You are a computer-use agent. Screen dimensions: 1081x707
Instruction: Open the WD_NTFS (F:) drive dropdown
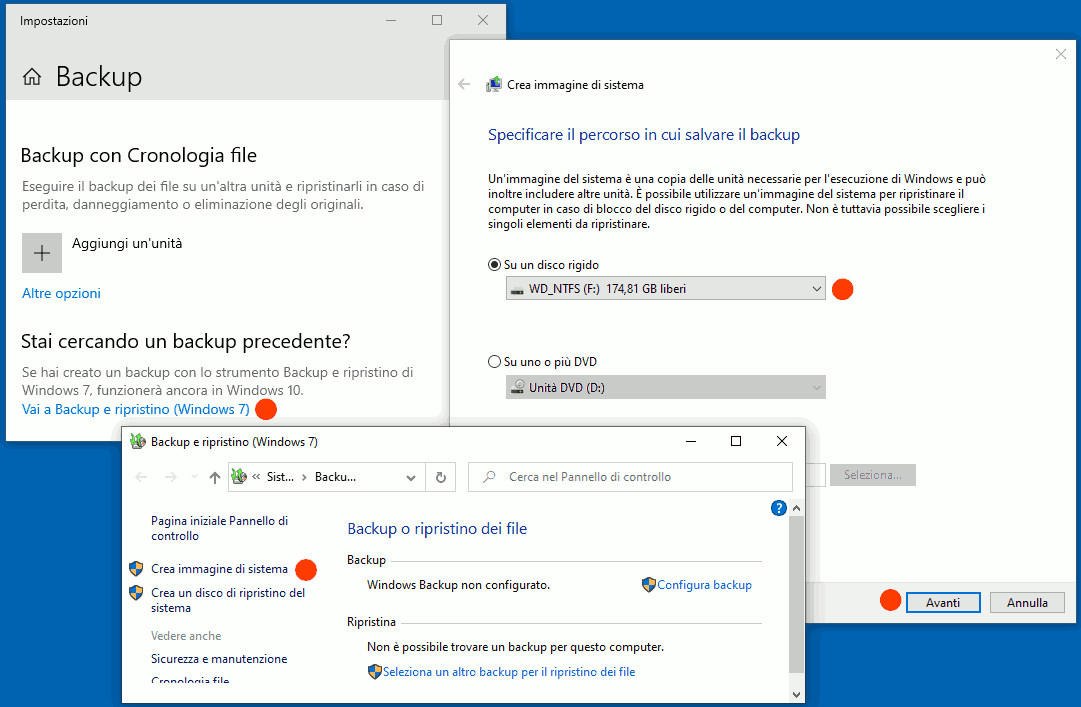665,289
